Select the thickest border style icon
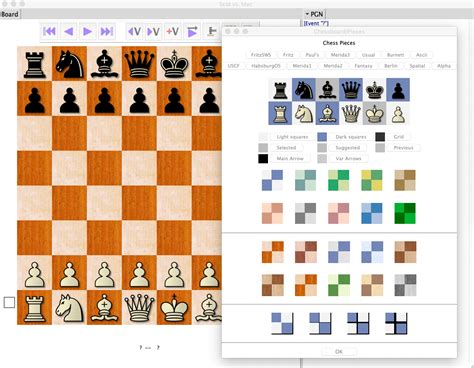This screenshot has height=368, width=474. [396, 323]
